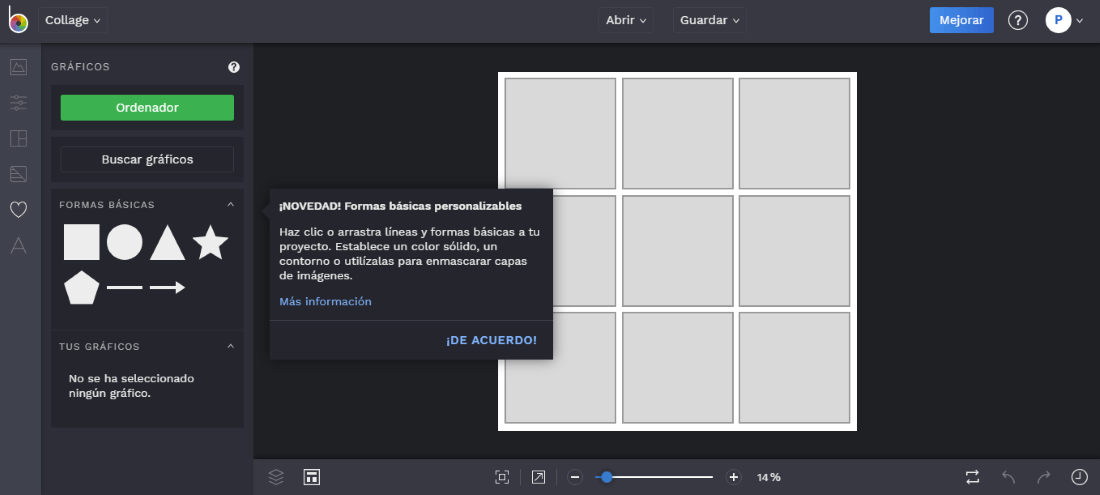Open the Abrir menu
1100x495 pixels.
click(x=627, y=20)
